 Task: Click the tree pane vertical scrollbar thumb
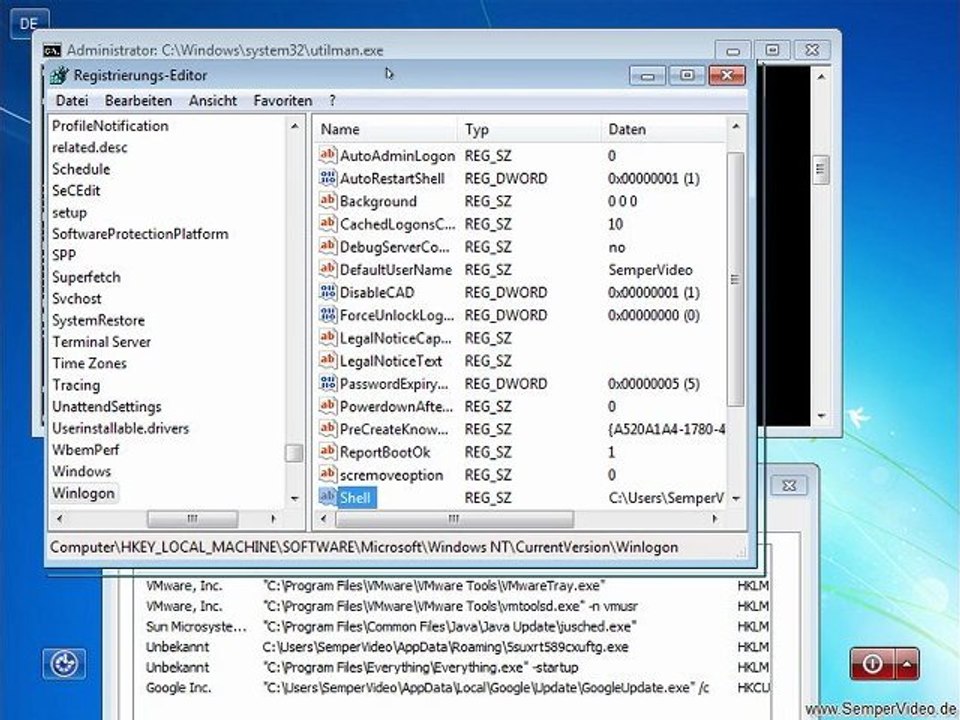[x=294, y=453]
